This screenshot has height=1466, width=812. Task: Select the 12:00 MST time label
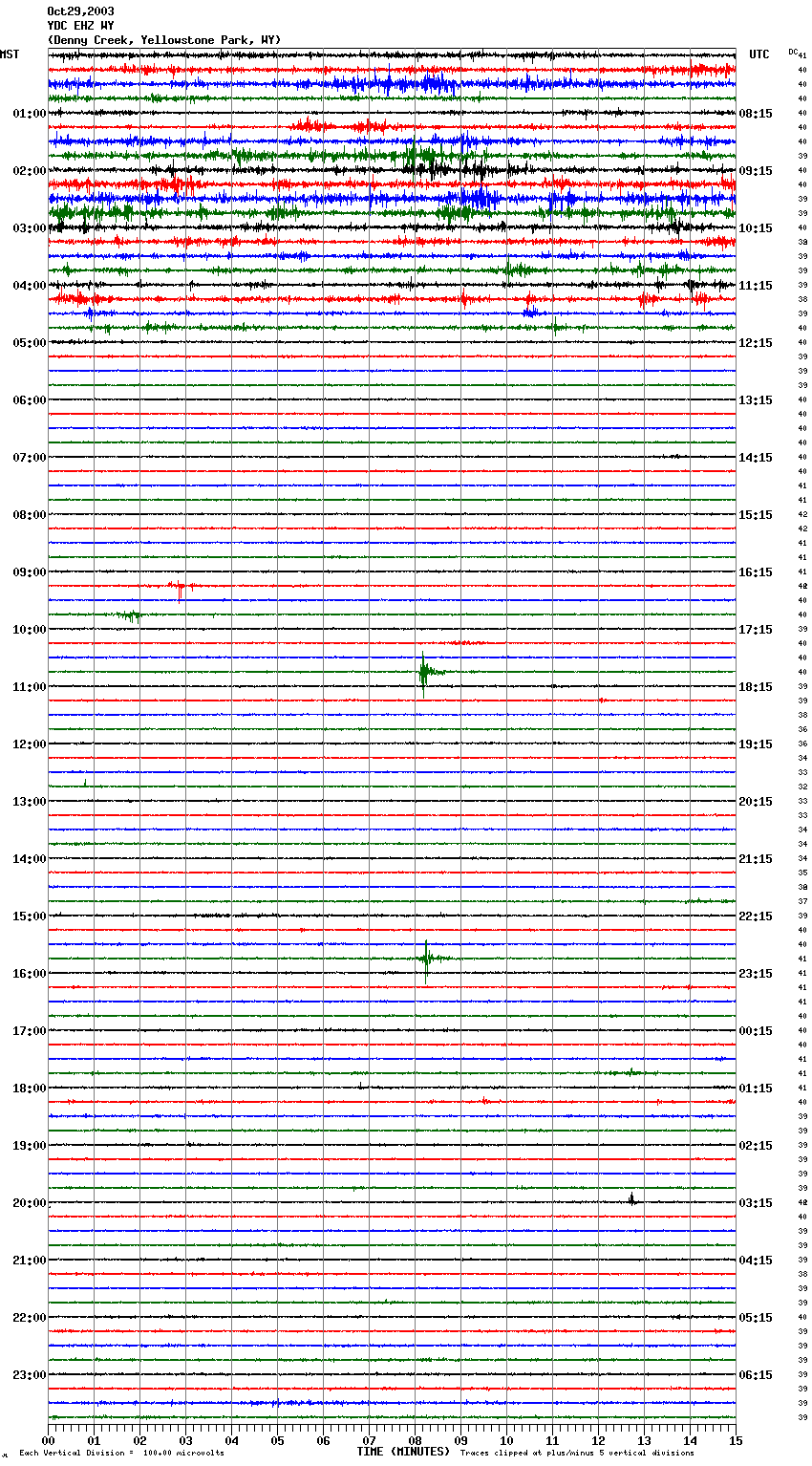click(29, 744)
